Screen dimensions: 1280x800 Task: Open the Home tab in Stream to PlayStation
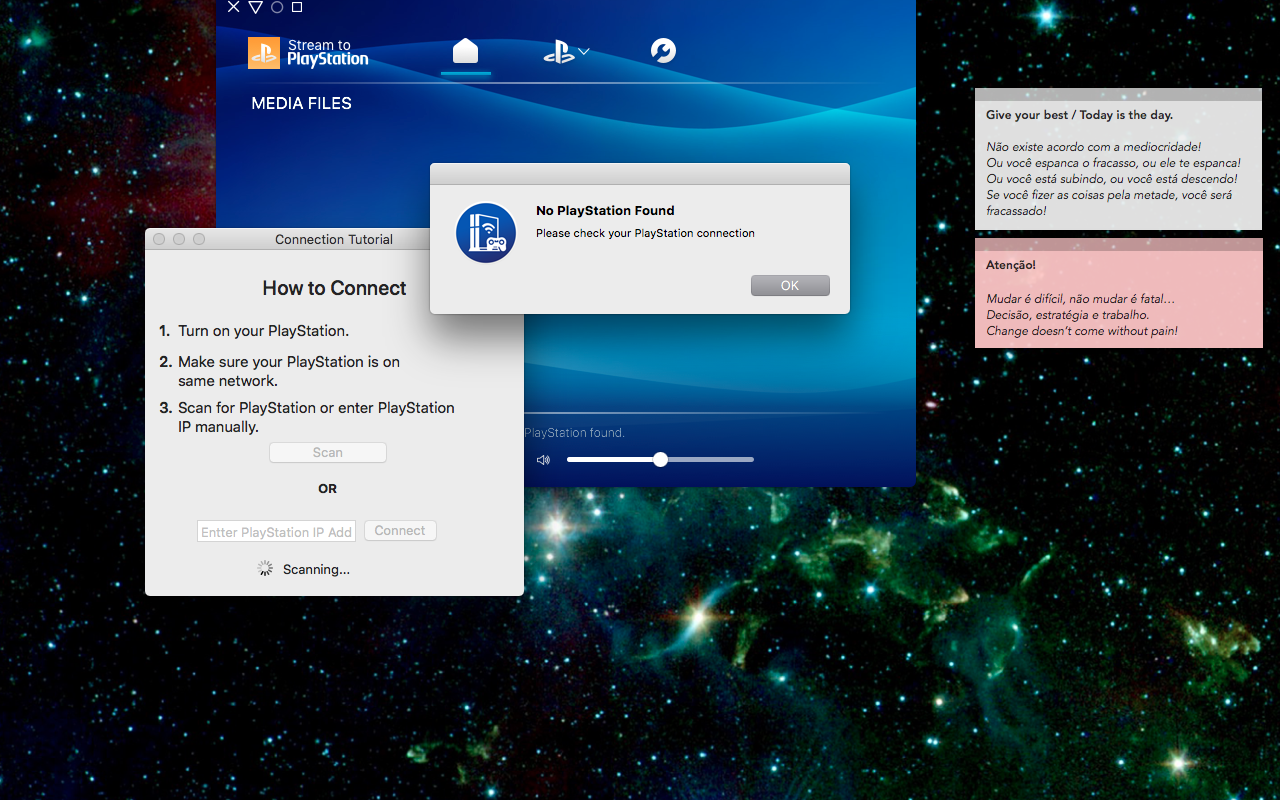point(466,51)
